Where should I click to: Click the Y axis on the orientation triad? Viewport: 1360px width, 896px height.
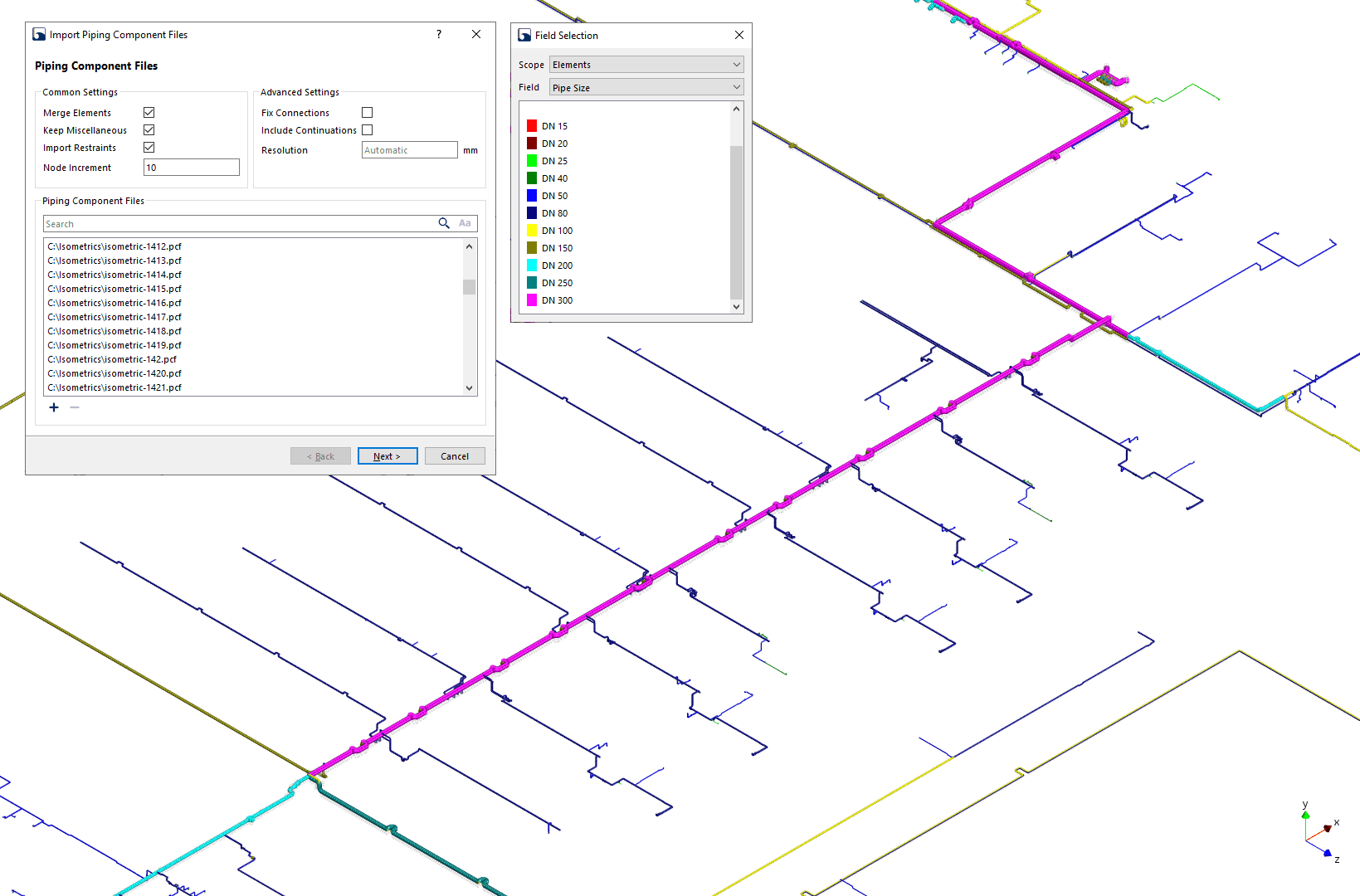tap(1304, 811)
